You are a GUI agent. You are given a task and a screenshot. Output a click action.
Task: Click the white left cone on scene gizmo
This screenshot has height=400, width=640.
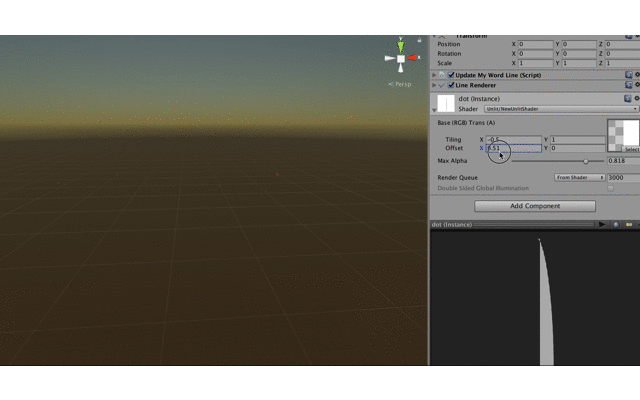pyautogui.click(x=390, y=58)
